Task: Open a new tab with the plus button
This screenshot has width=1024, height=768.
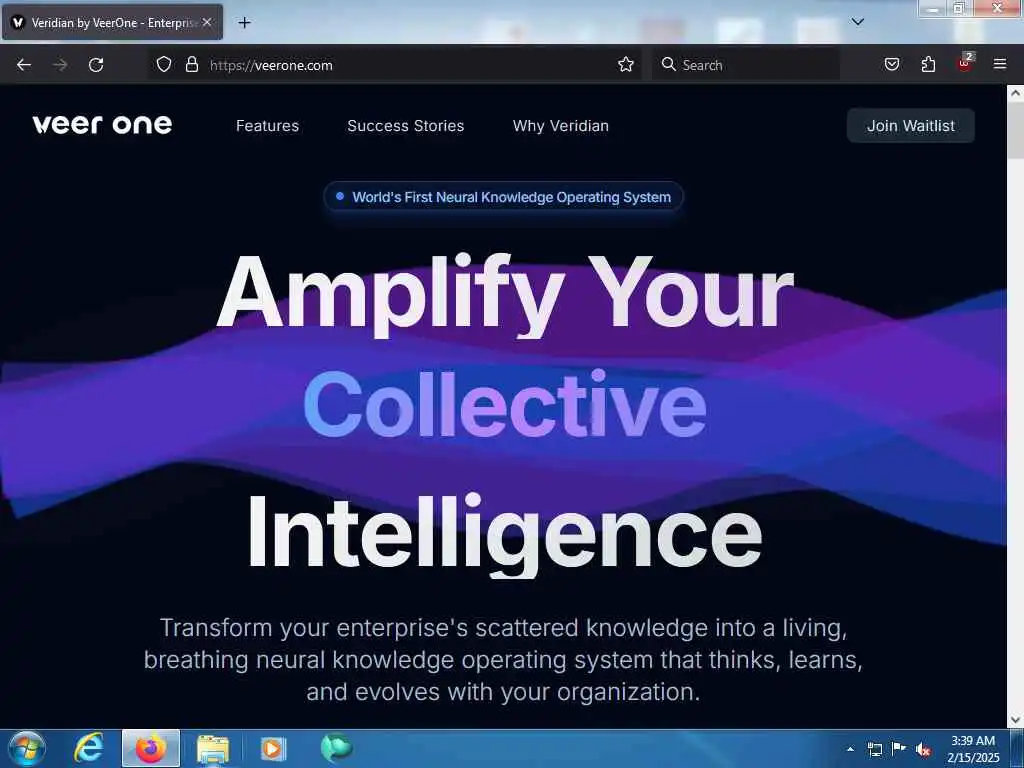Action: click(244, 23)
